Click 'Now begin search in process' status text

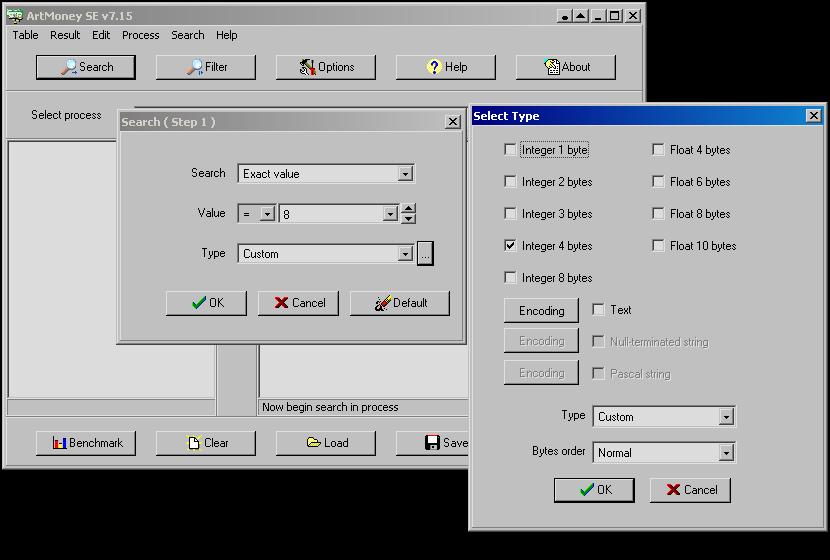[330, 407]
